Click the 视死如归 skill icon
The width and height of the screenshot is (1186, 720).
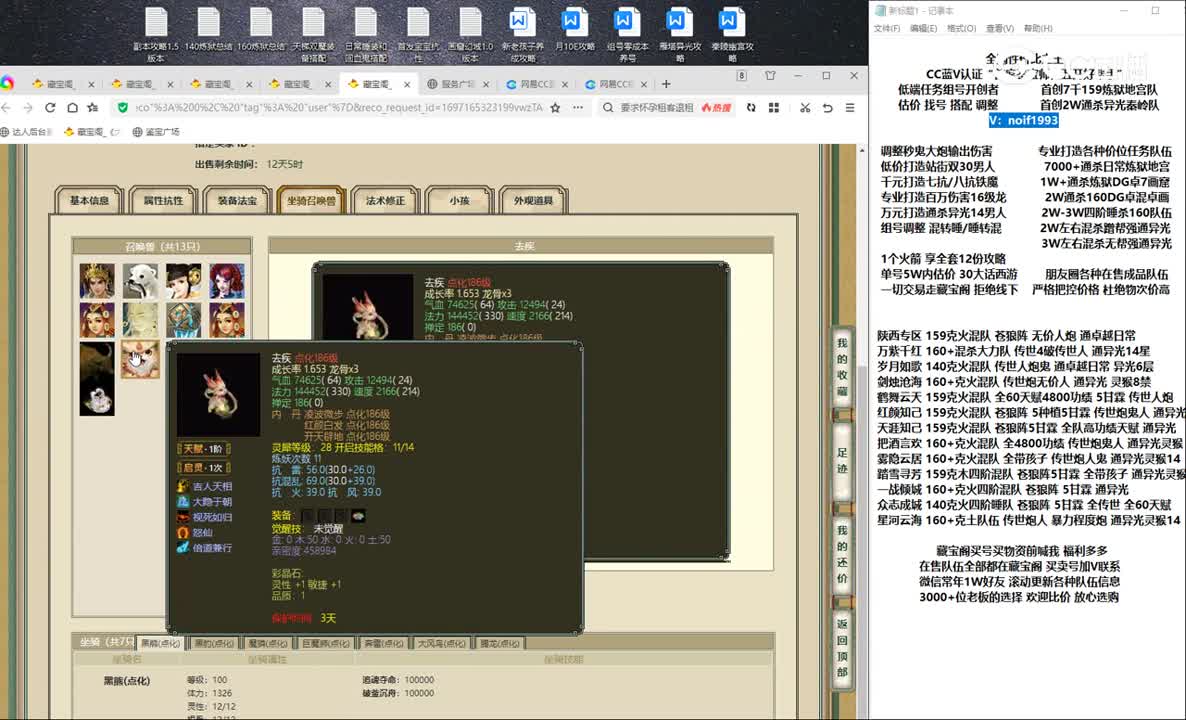coord(182,517)
